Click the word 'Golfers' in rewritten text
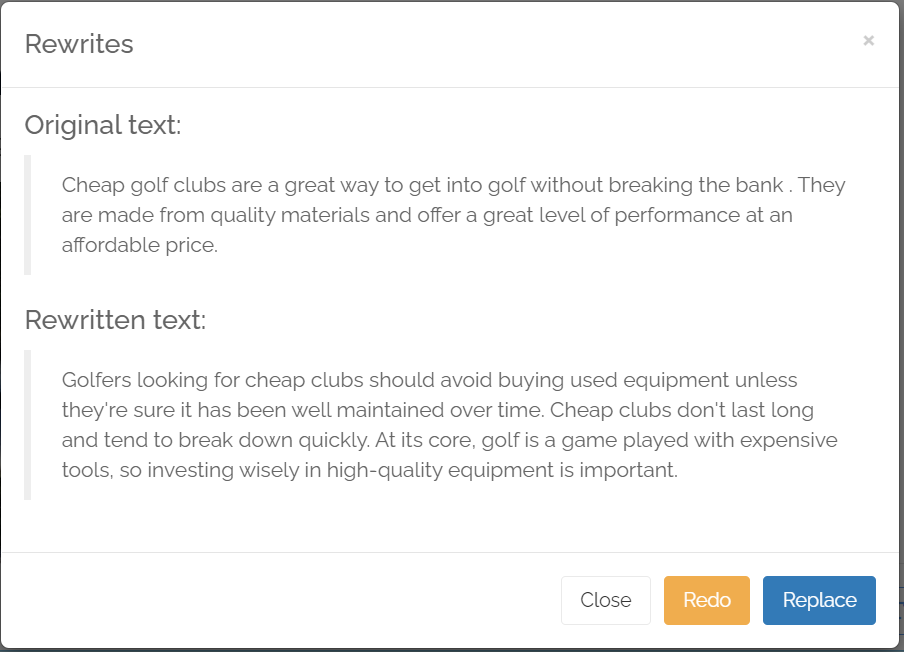 tap(96, 380)
